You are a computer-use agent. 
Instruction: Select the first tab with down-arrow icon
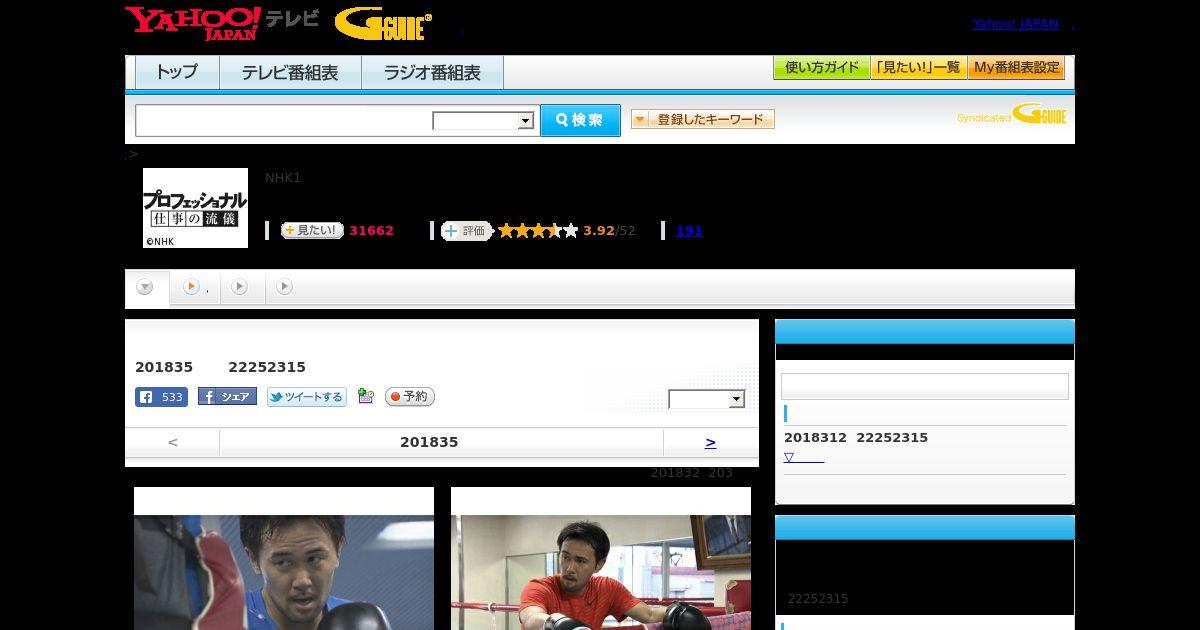[146, 288]
